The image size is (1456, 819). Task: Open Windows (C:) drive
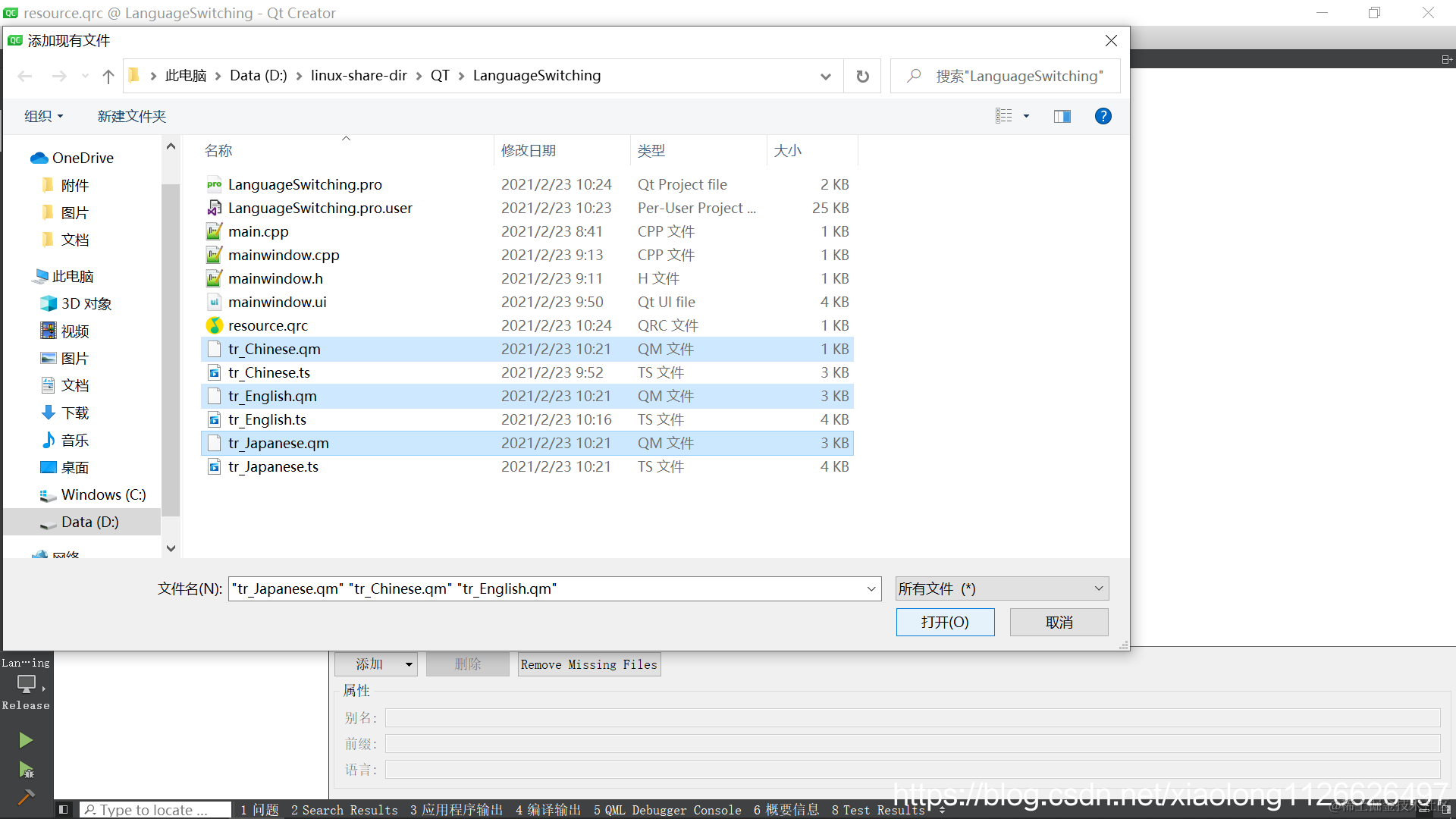pyautogui.click(x=93, y=494)
